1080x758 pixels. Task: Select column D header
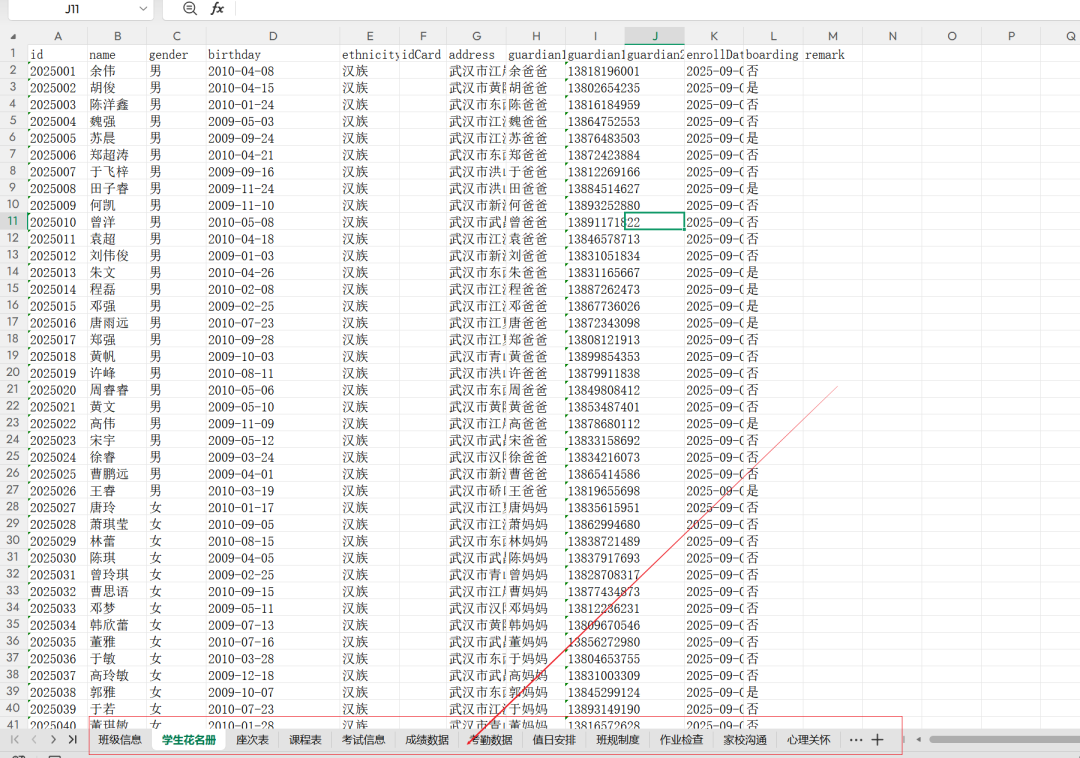273,36
